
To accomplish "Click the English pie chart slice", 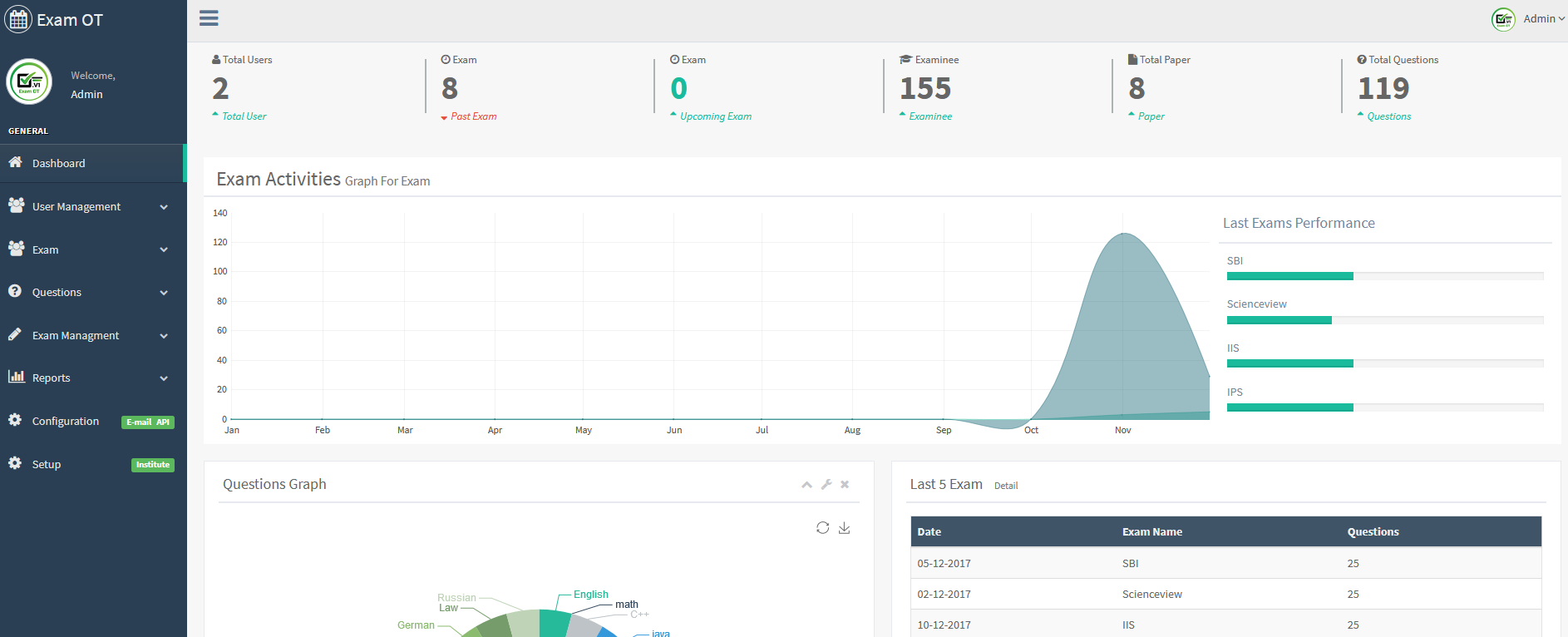I will (554, 625).
